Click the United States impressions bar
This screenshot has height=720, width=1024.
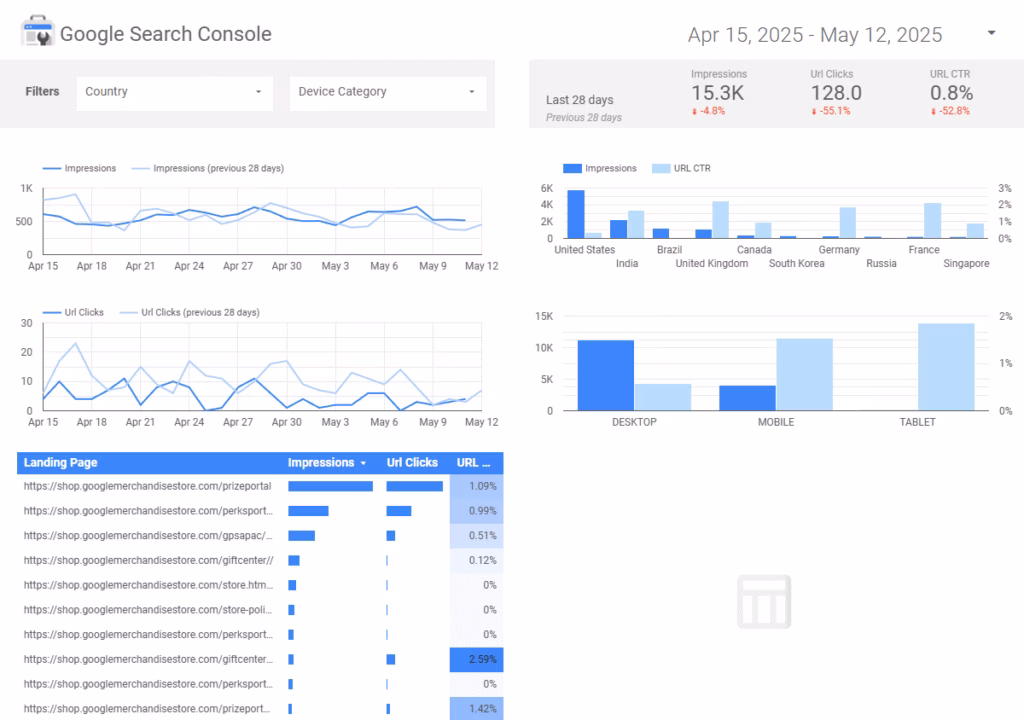[x=575, y=214]
